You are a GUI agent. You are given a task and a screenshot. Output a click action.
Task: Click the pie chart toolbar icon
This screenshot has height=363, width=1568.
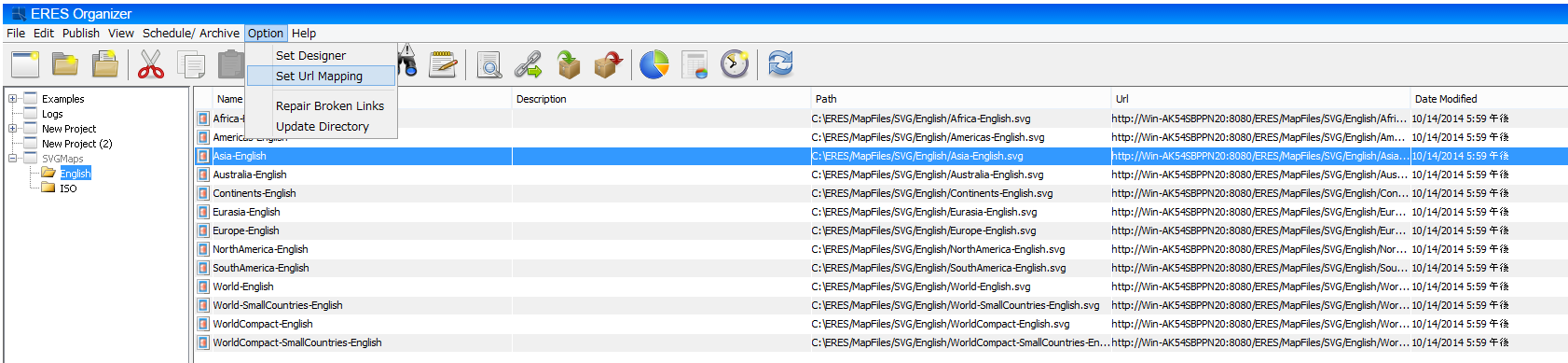[x=654, y=64]
